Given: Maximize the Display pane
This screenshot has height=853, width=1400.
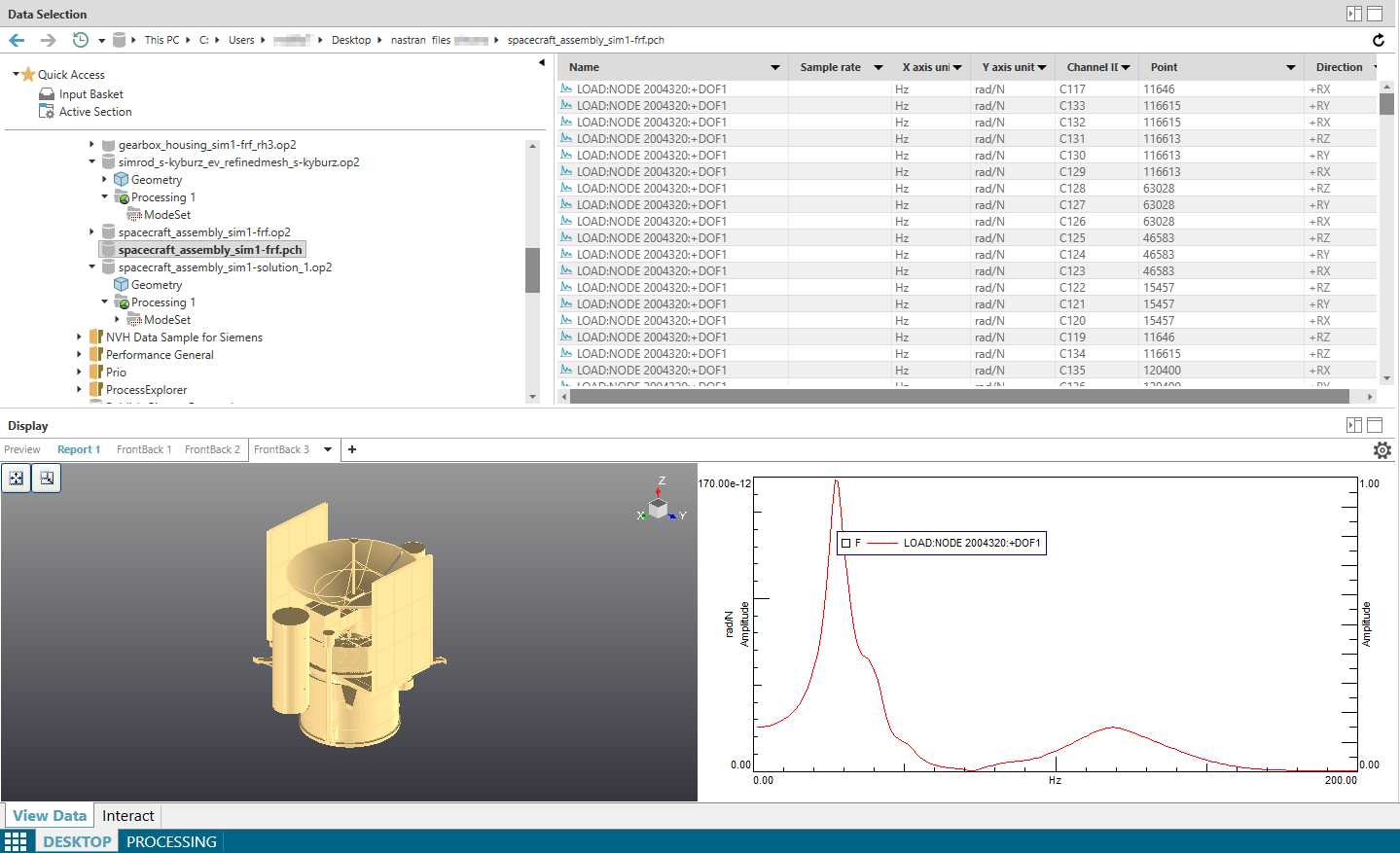Looking at the screenshot, I should point(1375,425).
